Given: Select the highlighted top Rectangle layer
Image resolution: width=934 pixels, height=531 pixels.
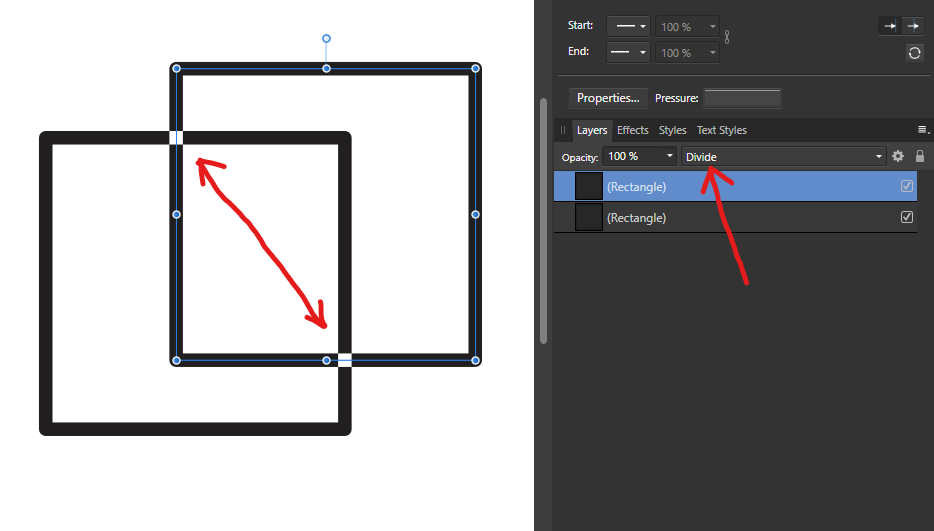Looking at the screenshot, I should point(735,187).
